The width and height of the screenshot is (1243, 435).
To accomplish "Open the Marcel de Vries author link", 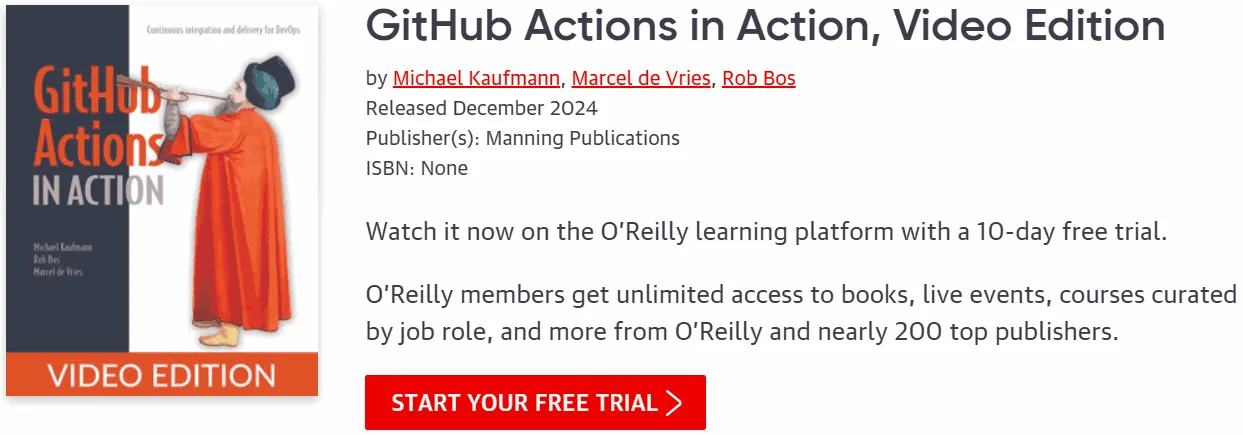I will [641, 78].
